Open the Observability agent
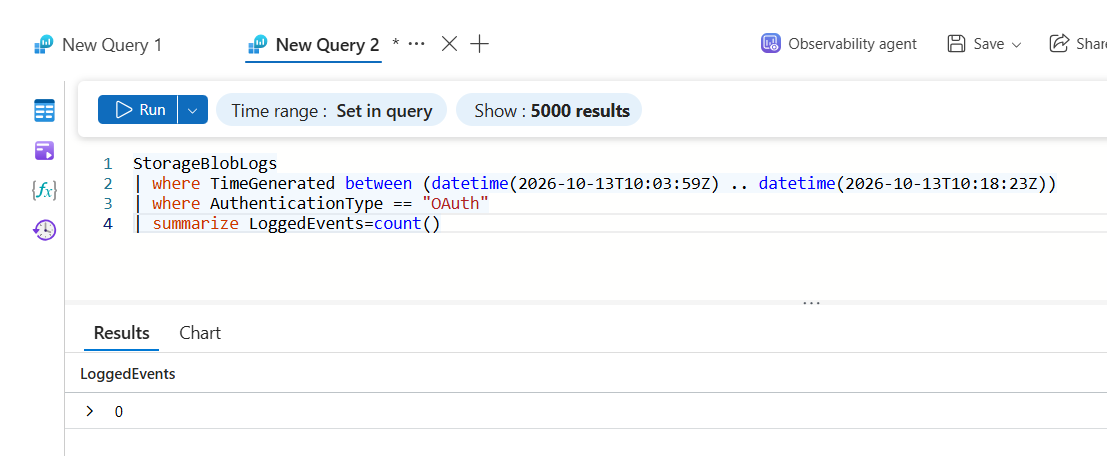Image resolution: width=1107 pixels, height=456 pixels. [x=839, y=44]
